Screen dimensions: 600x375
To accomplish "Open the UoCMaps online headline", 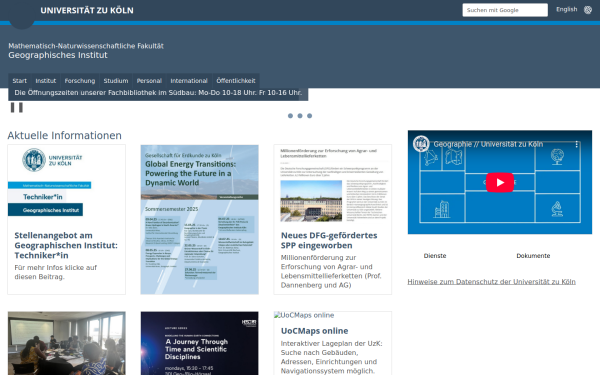I will click(x=315, y=331).
